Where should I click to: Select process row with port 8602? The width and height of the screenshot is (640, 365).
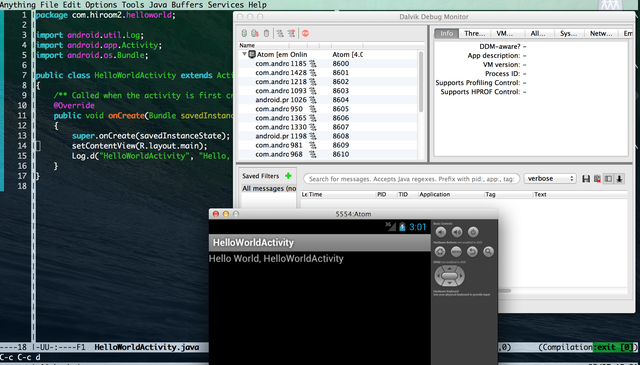point(329,82)
